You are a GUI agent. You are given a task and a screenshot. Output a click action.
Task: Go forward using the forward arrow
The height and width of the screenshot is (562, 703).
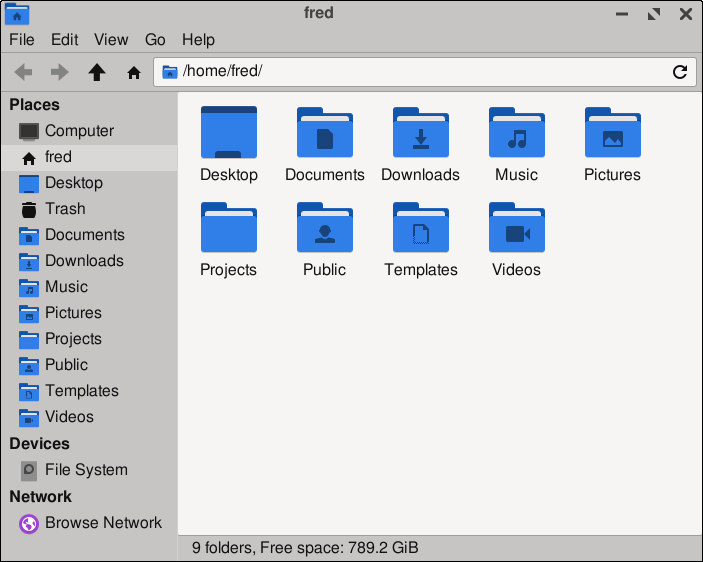[x=60, y=72]
